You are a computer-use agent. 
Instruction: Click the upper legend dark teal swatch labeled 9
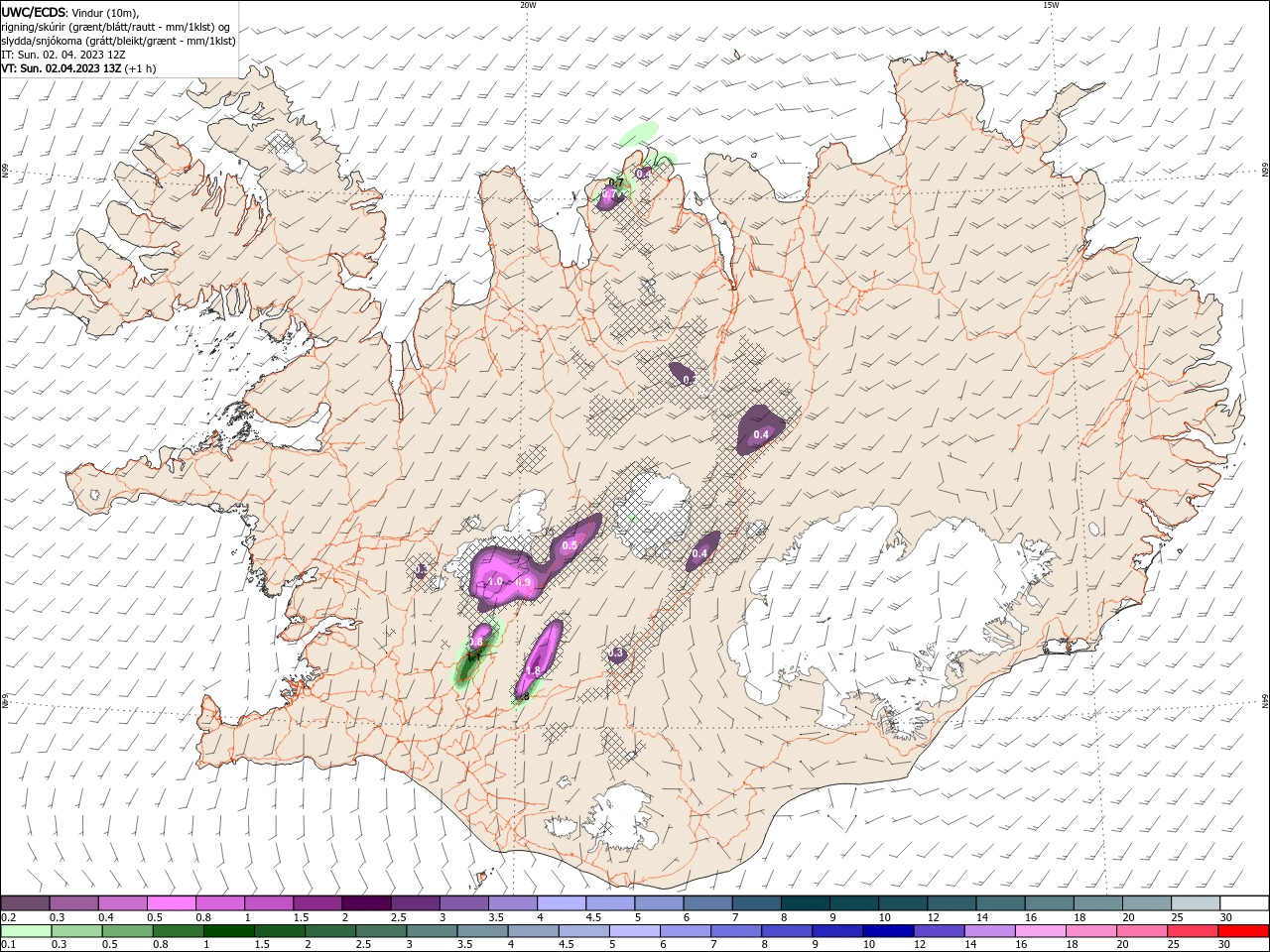tap(855, 902)
